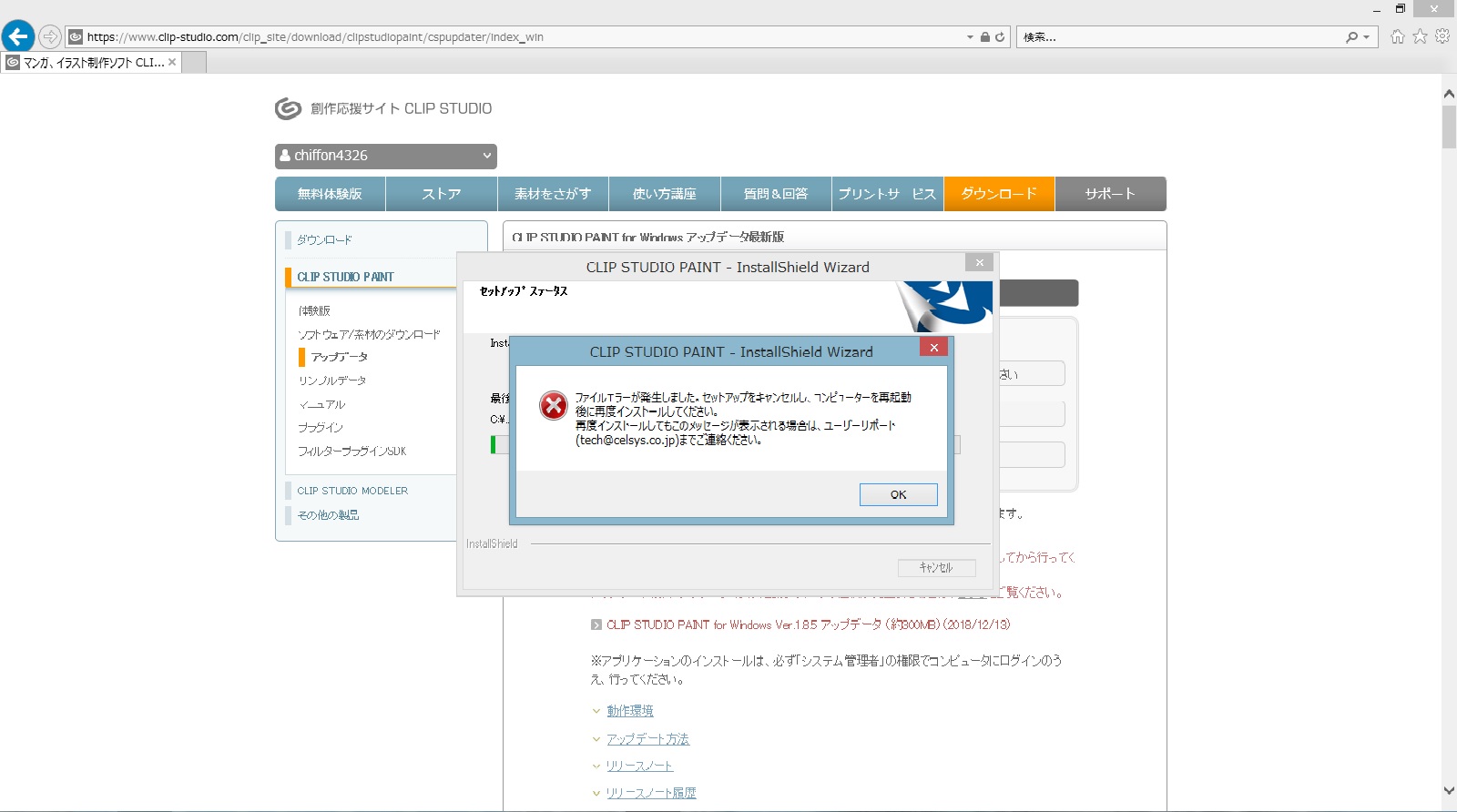Open browser Tools gear icon
The width and height of the screenshot is (1457, 812).
coord(1442,36)
